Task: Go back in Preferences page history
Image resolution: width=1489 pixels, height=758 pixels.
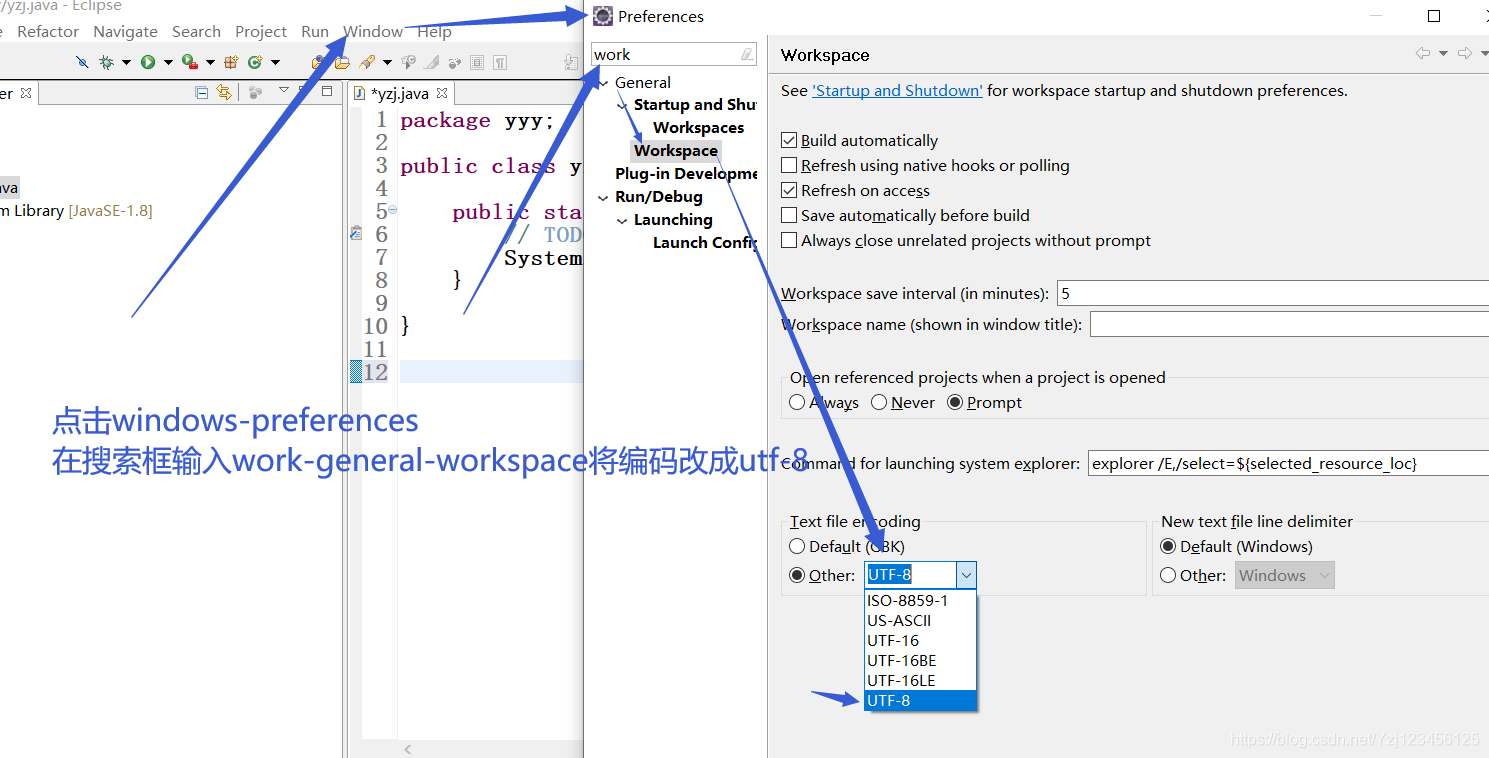Action: pyautogui.click(x=1422, y=54)
